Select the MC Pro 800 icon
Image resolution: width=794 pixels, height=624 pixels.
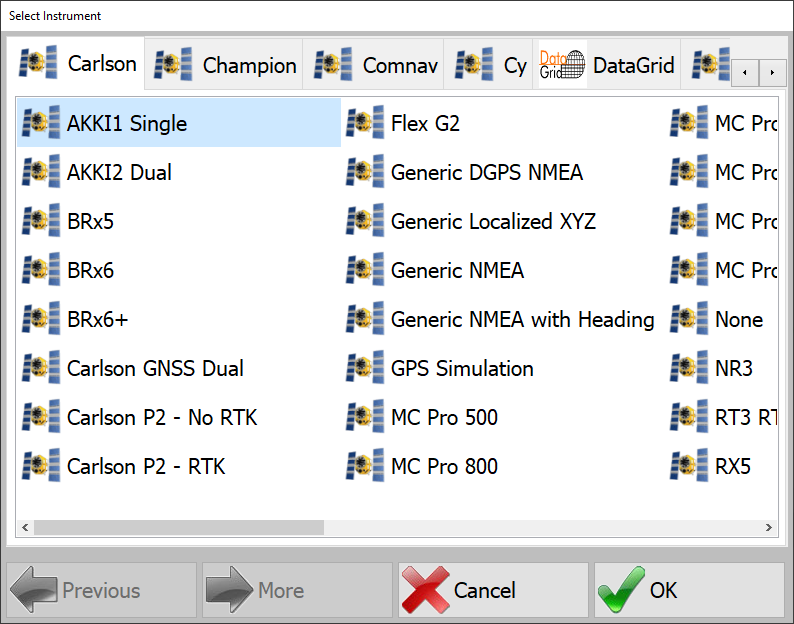pos(365,465)
